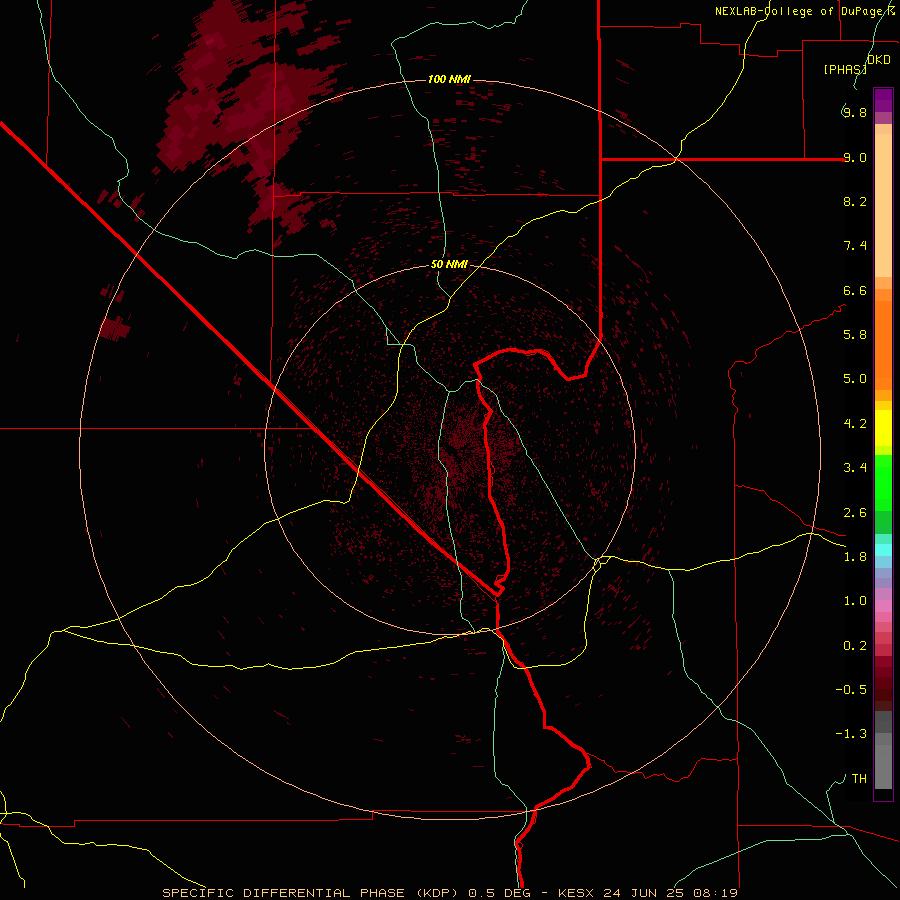Click the 3.4 value on the color scale

pyautogui.click(x=855, y=468)
